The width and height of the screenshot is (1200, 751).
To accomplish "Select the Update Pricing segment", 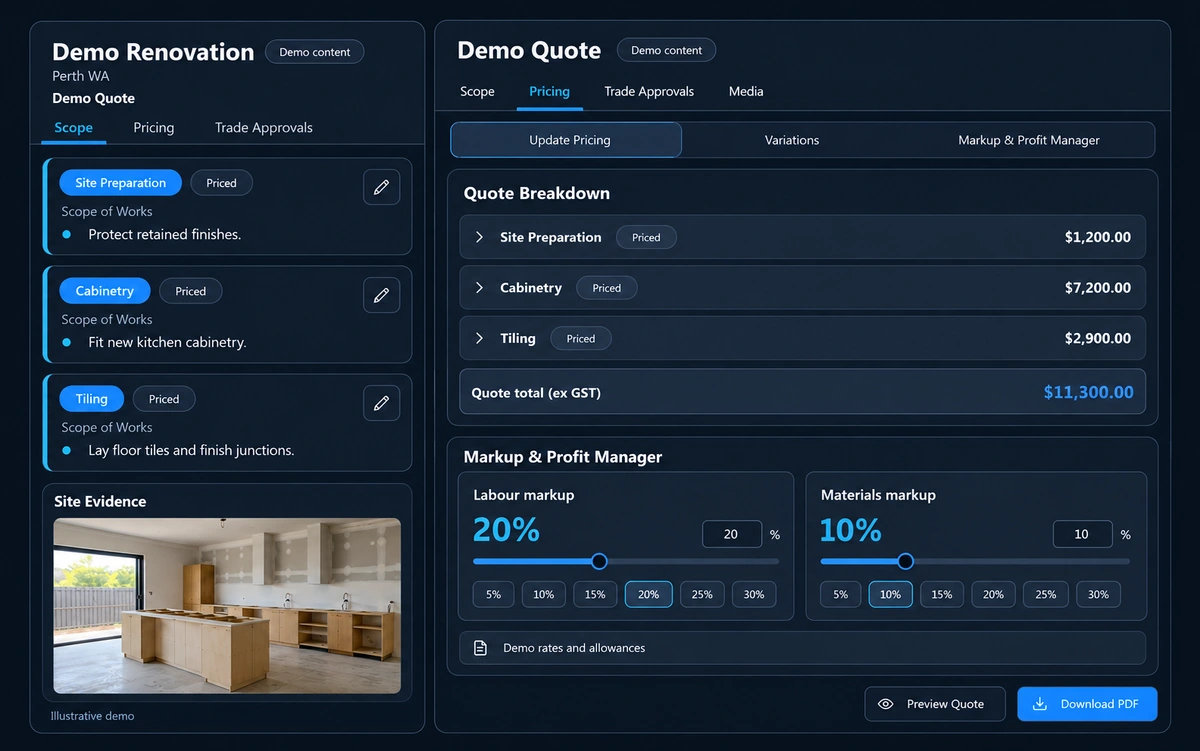I will click(x=566, y=140).
